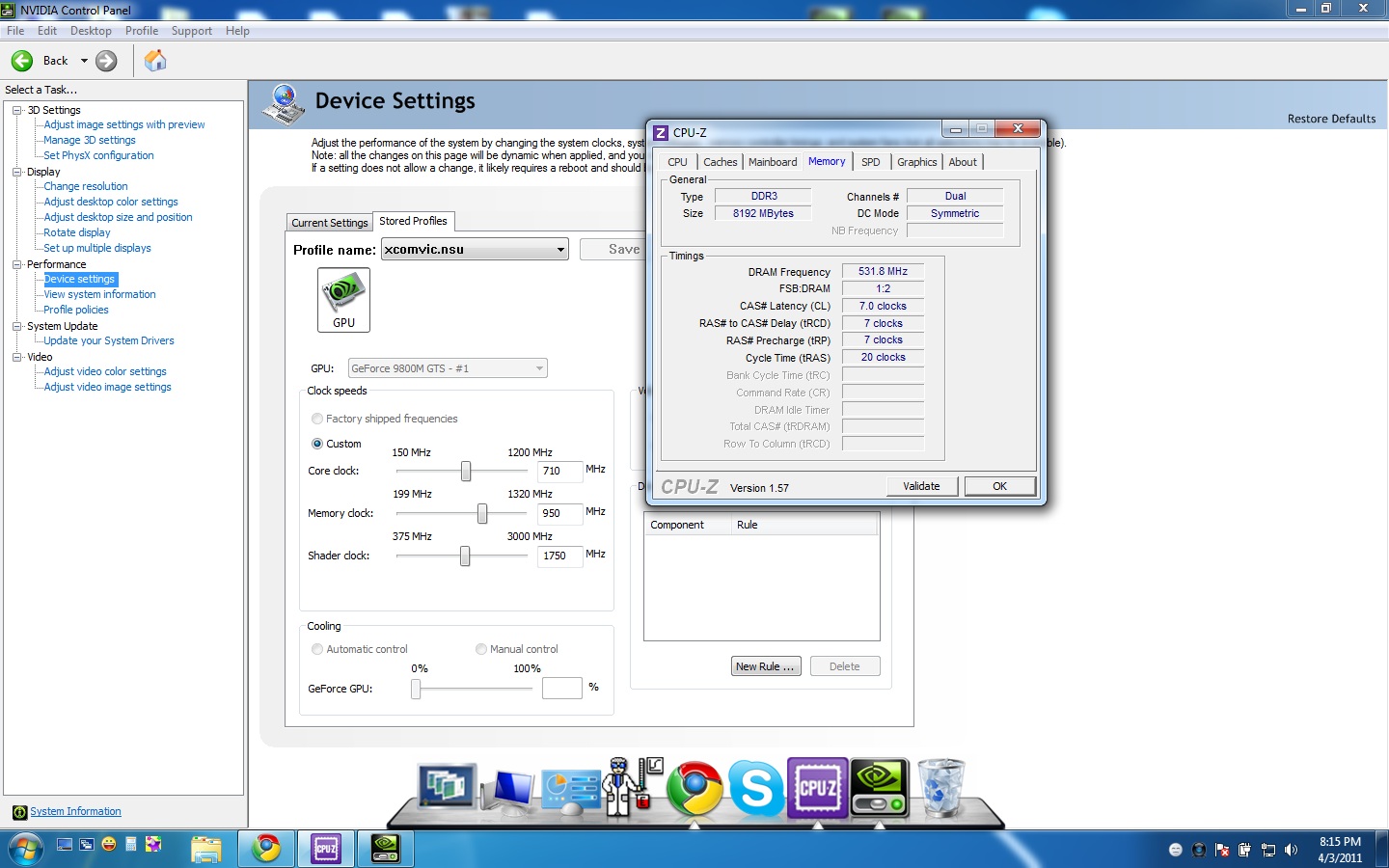Open the Control Panel icon in the dock

(x=571, y=791)
